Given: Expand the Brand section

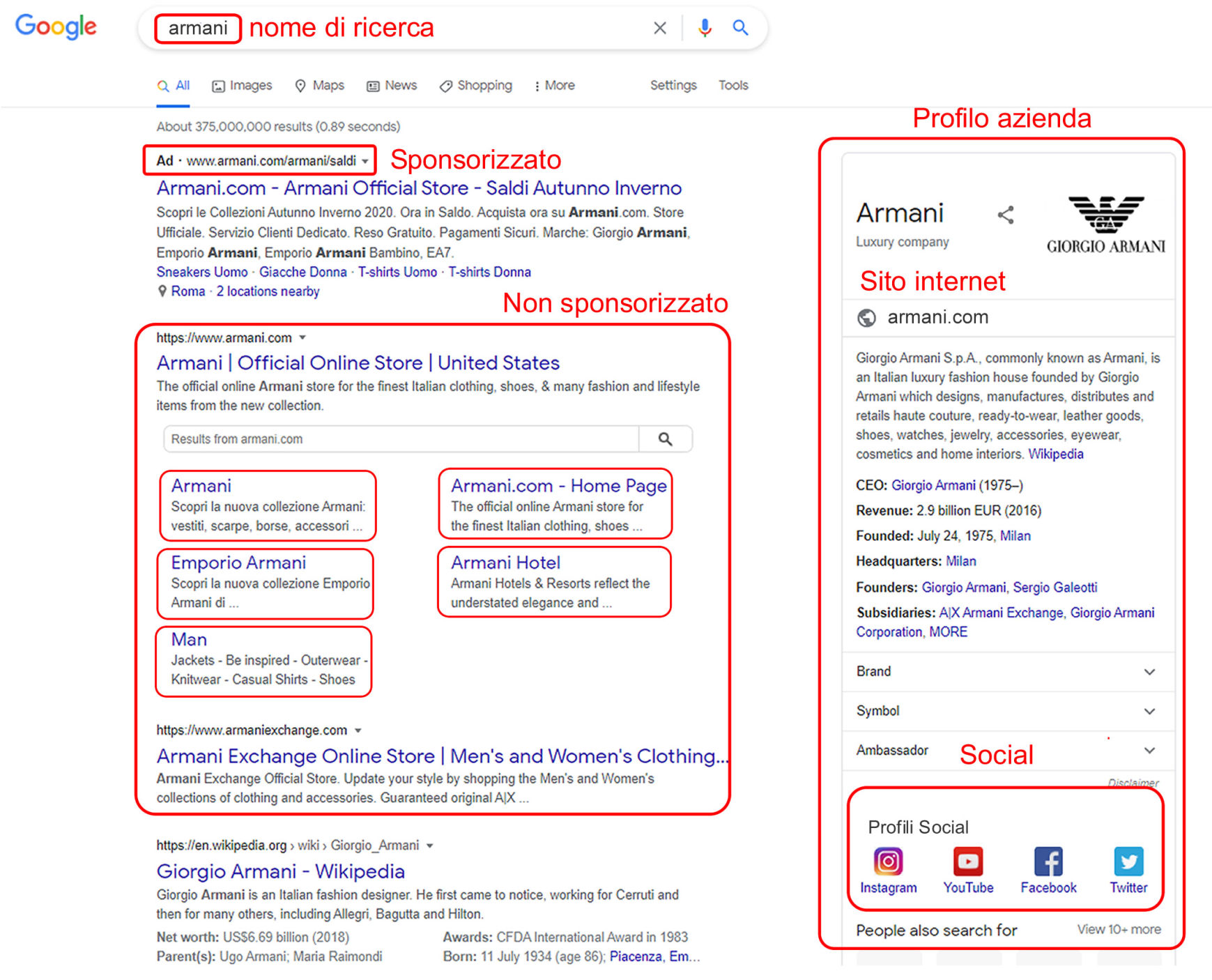Looking at the screenshot, I should [x=1008, y=672].
